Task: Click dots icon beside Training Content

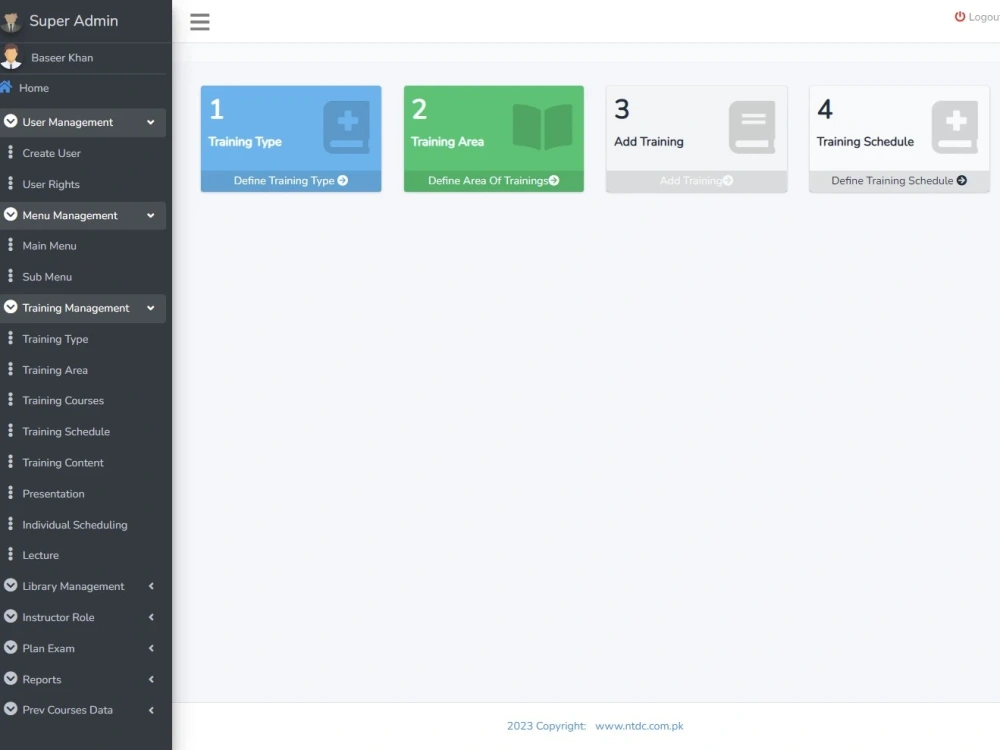Action: point(10,461)
